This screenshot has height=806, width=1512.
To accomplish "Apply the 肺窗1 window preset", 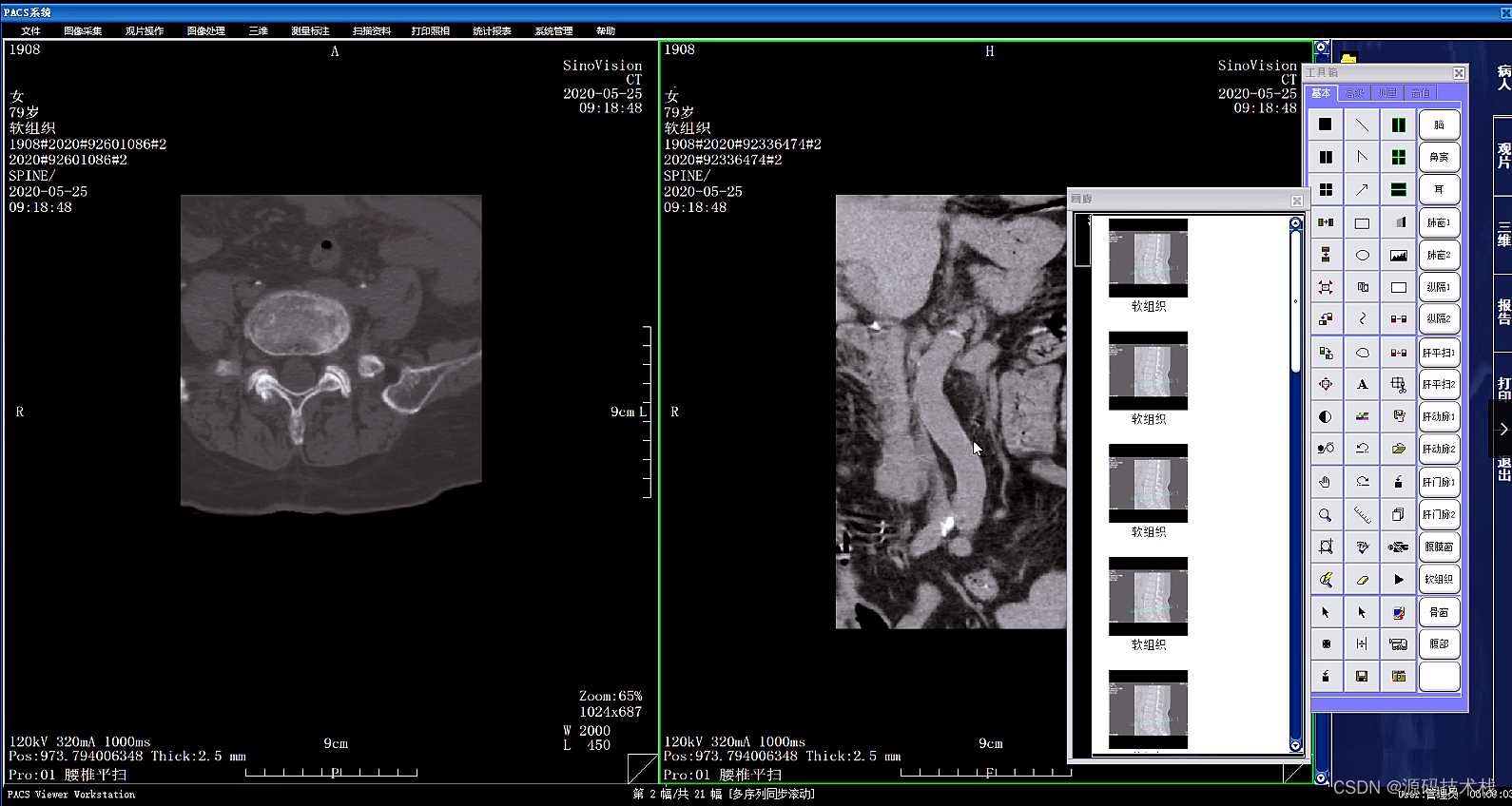I will [1439, 223].
